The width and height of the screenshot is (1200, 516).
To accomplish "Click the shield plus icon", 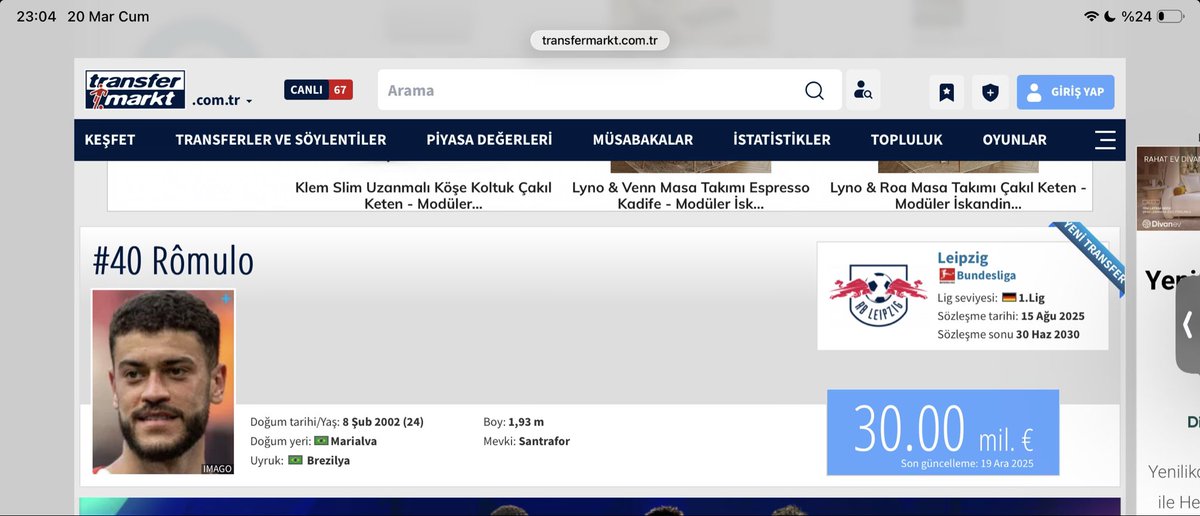I will click(x=990, y=92).
